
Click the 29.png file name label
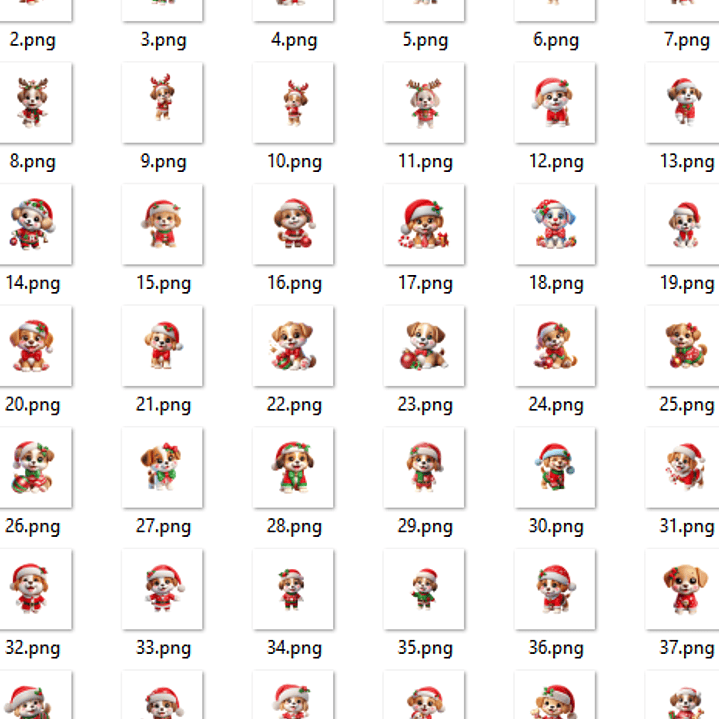coord(425,526)
